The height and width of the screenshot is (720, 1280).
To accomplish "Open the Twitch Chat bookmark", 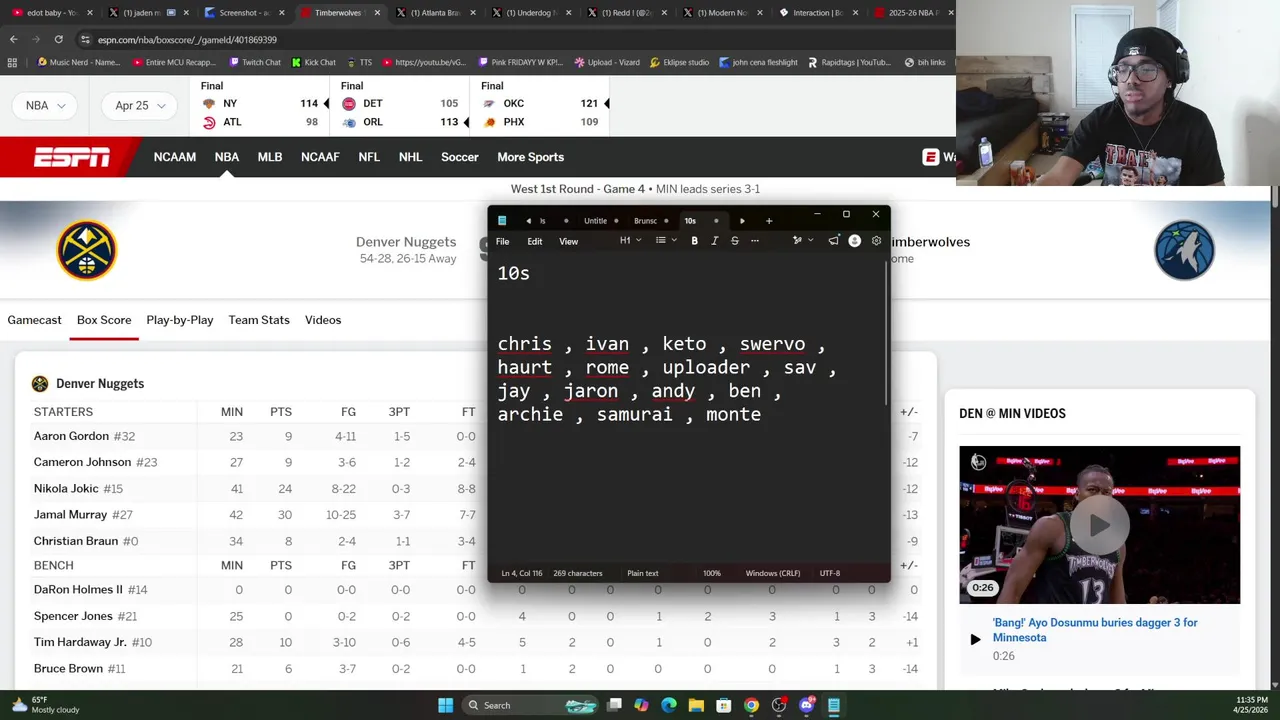I will [254, 62].
